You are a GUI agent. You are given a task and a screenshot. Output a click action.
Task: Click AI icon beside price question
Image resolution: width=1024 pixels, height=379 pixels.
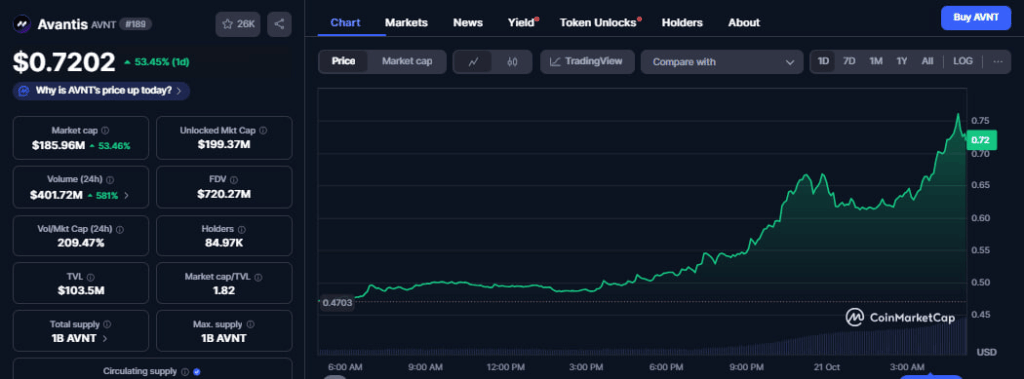[24, 91]
